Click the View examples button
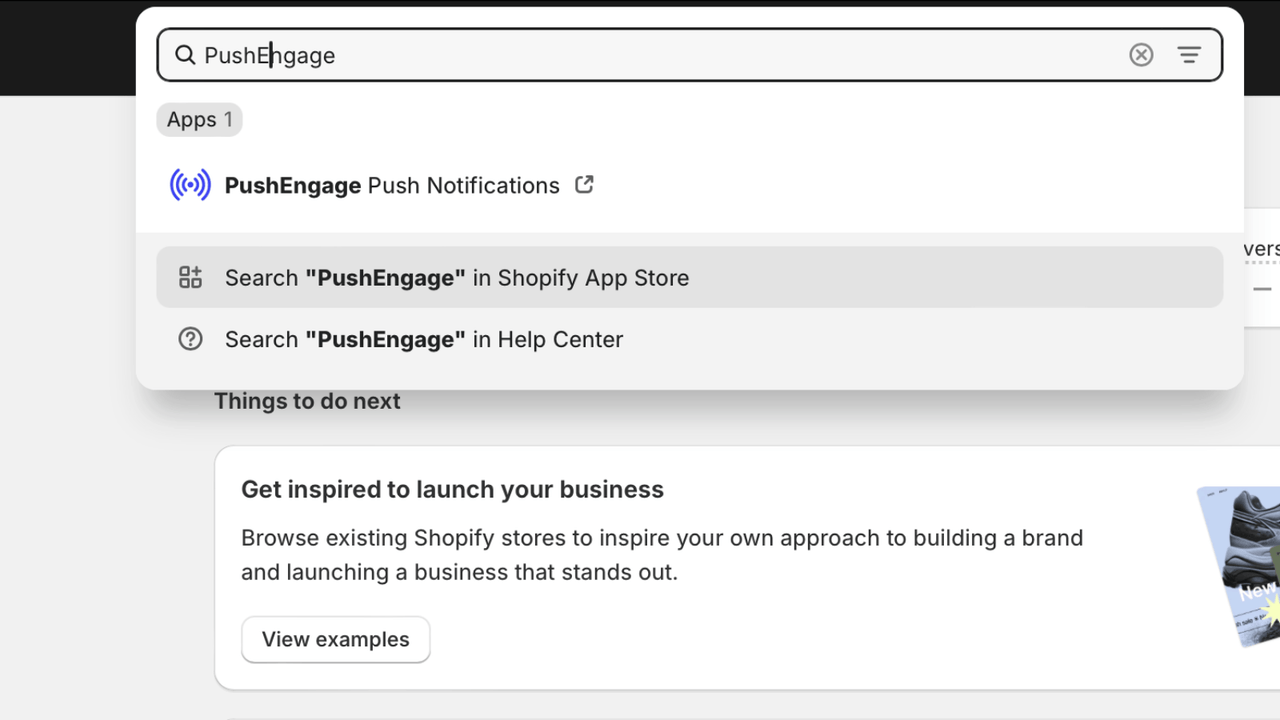Screen dimensions: 1280x720 click(335, 639)
